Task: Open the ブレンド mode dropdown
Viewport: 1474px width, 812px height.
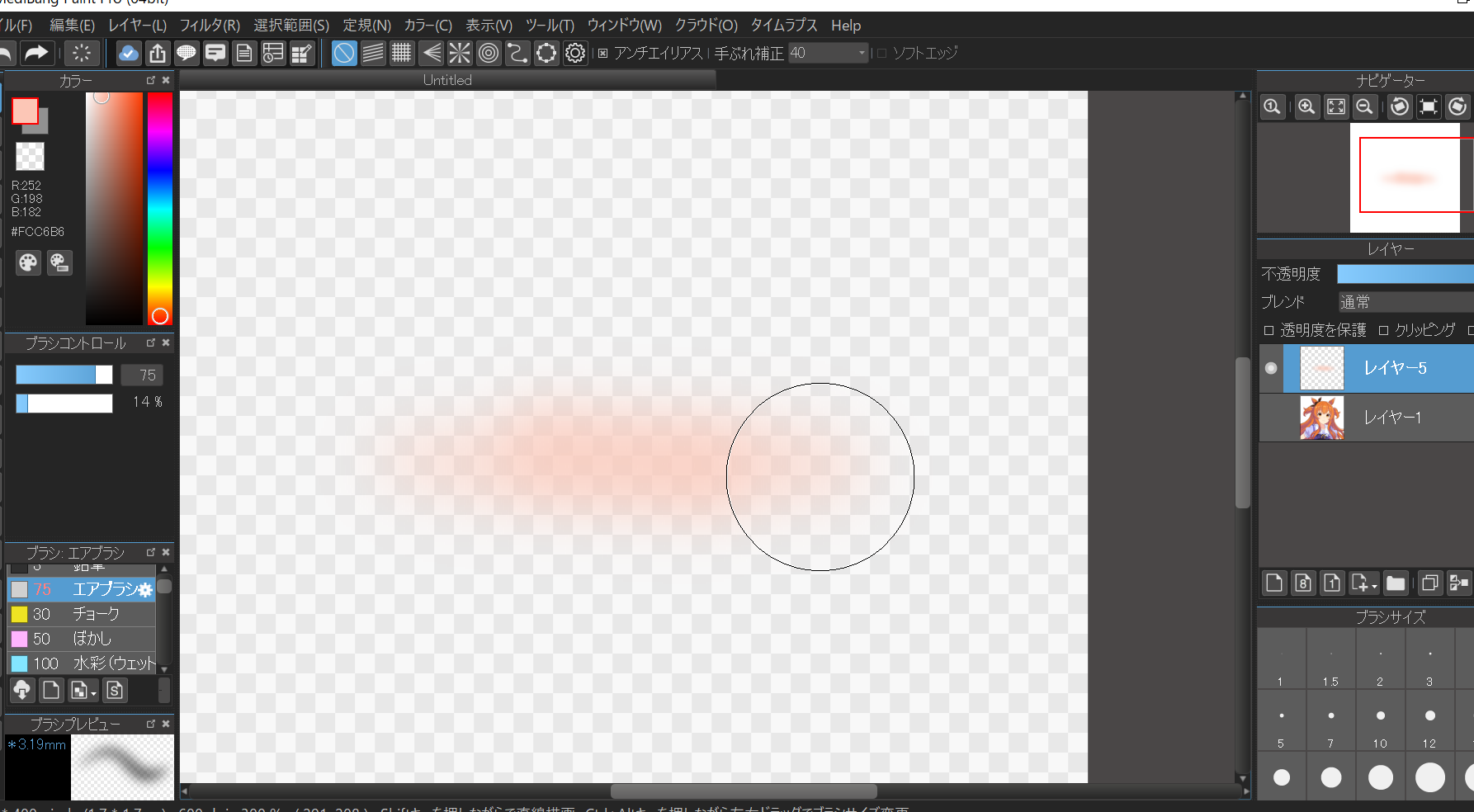Action: (1405, 302)
